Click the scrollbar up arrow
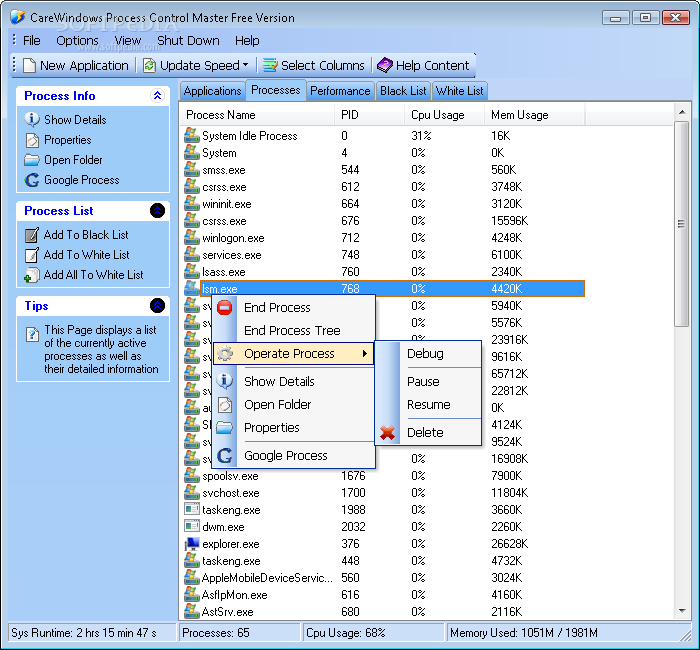Viewport: 700px width, 650px height. pos(682,112)
